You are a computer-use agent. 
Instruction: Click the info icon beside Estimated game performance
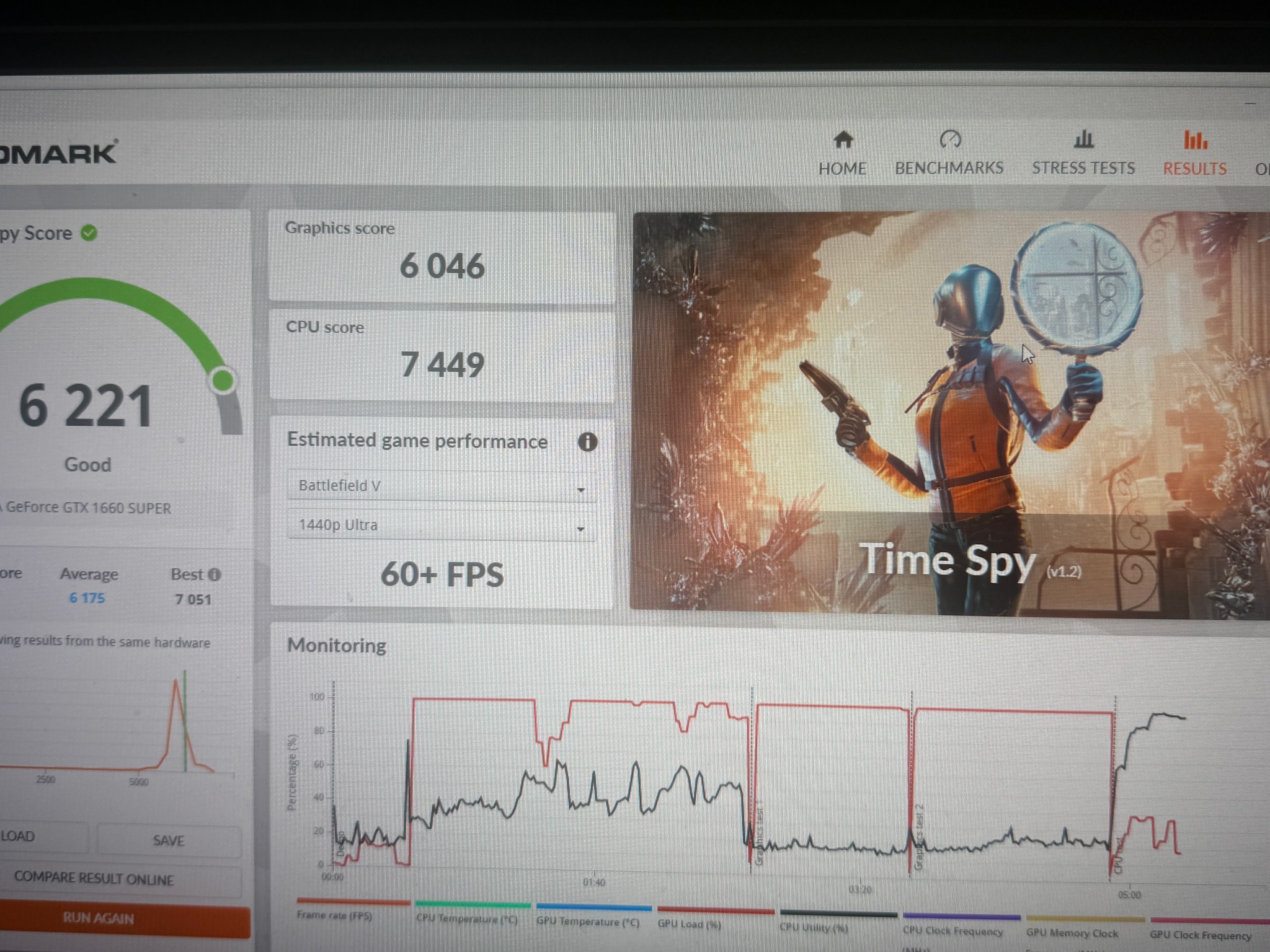click(x=587, y=442)
